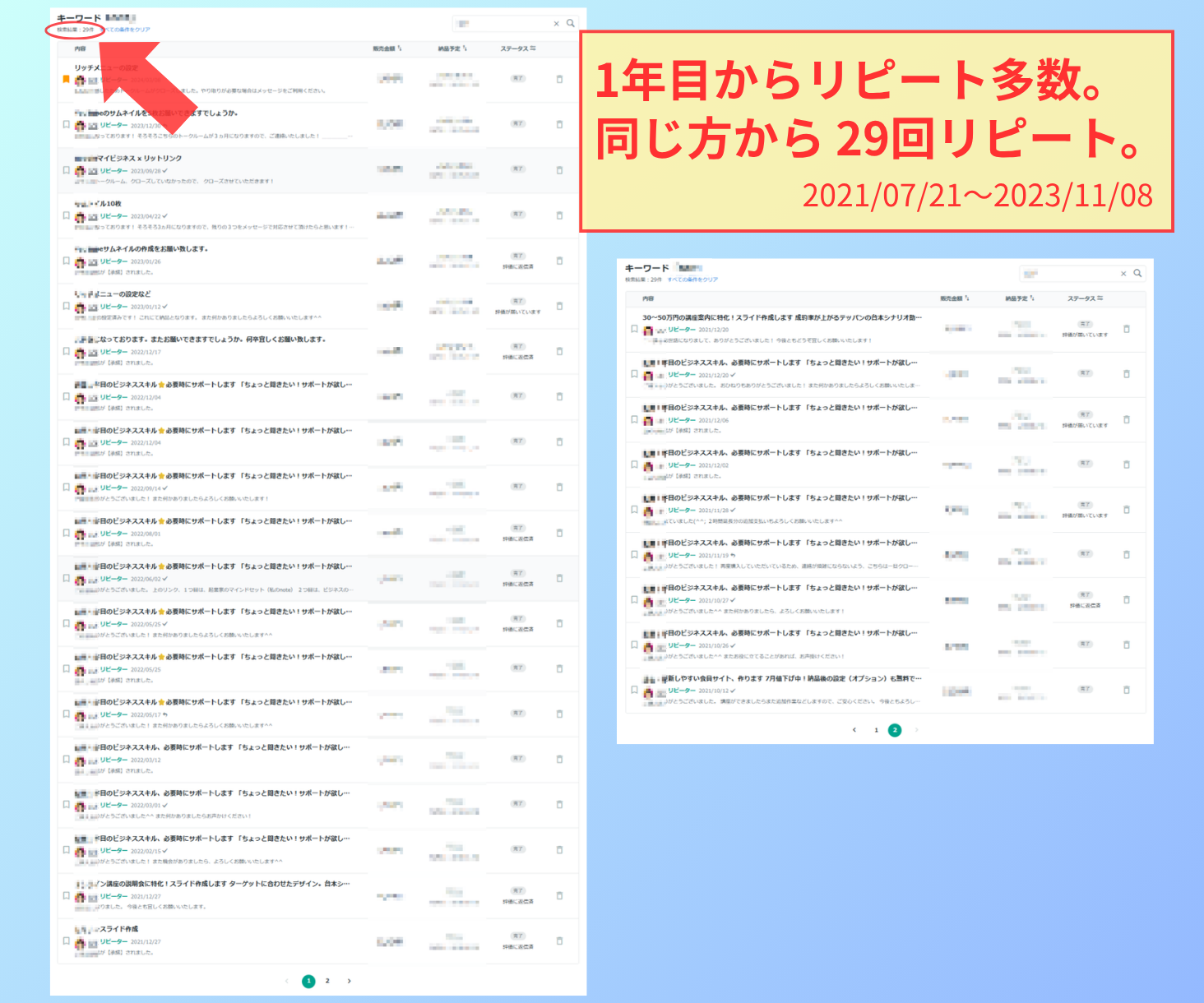1204x1003 pixels.
Task: Click trash icon on the 2023/01/26 row
Action: [x=560, y=261]
